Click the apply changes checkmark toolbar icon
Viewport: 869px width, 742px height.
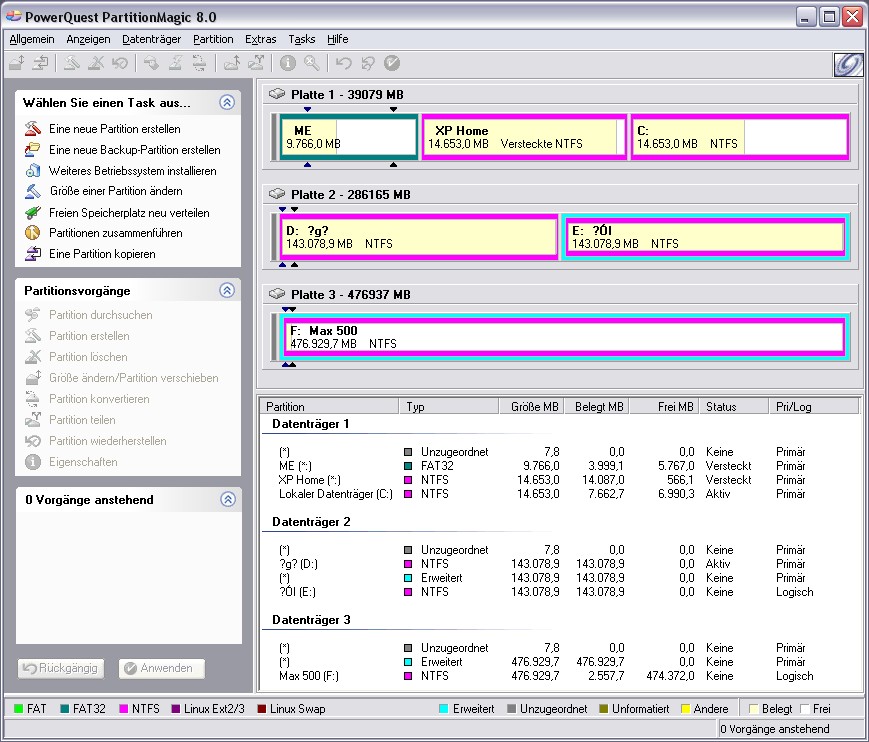(392, 63)
